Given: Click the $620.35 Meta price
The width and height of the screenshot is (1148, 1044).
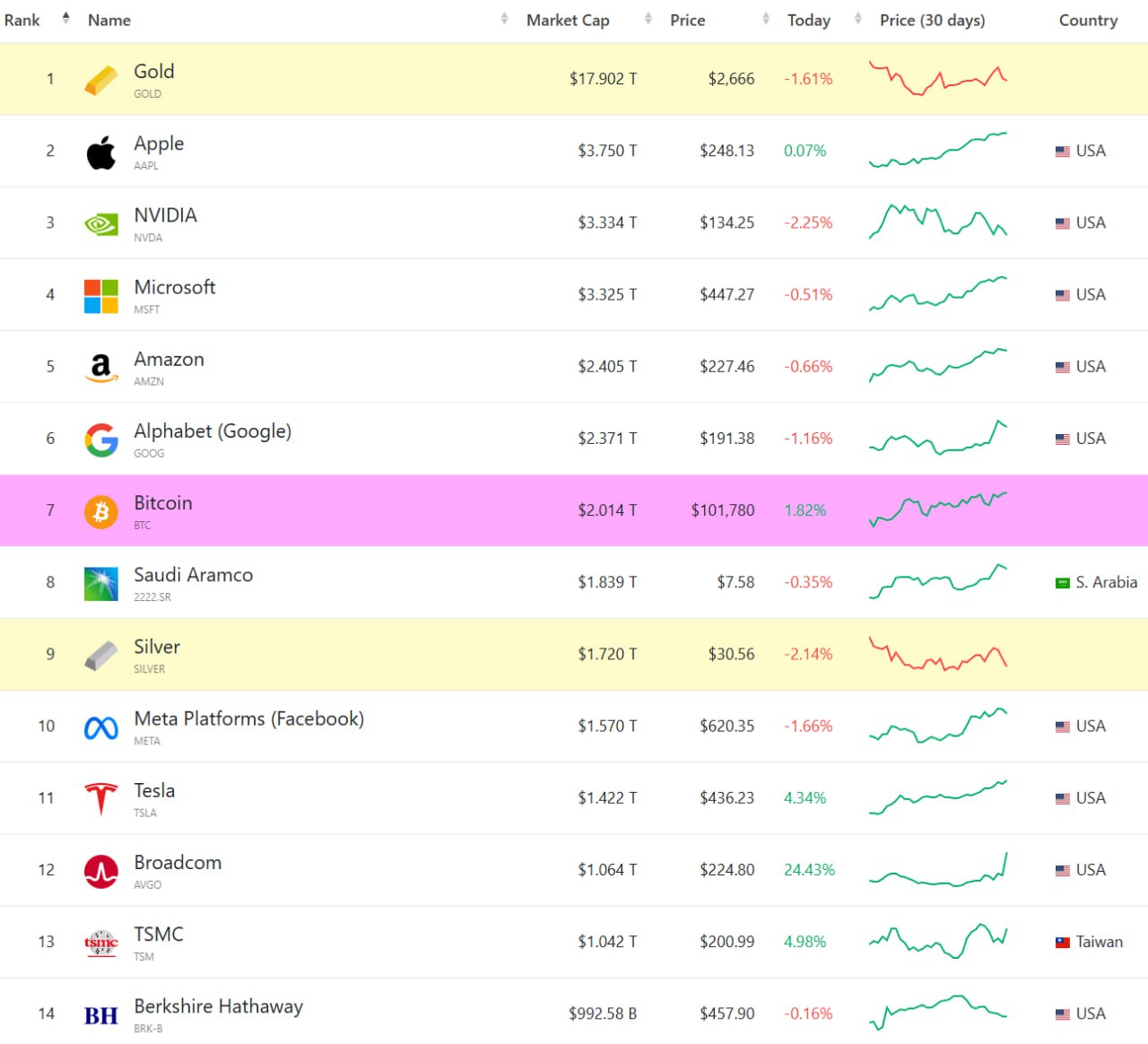Looking at the screenshot, I should coord(727,726).
